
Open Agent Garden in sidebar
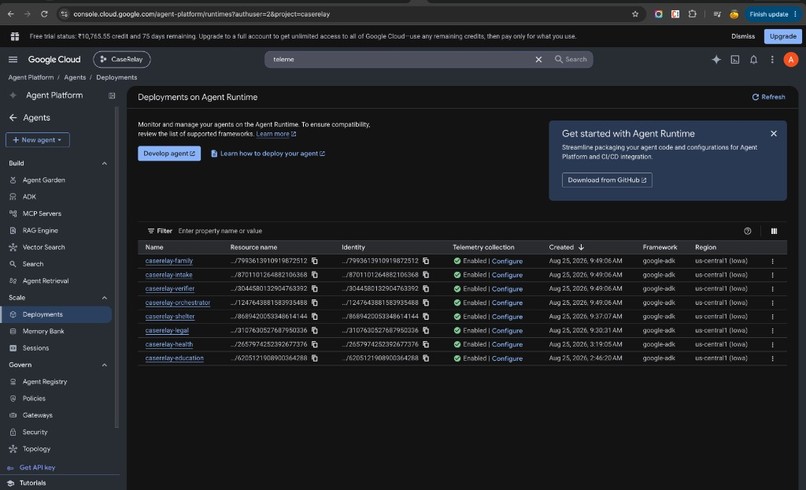(44, 180)
